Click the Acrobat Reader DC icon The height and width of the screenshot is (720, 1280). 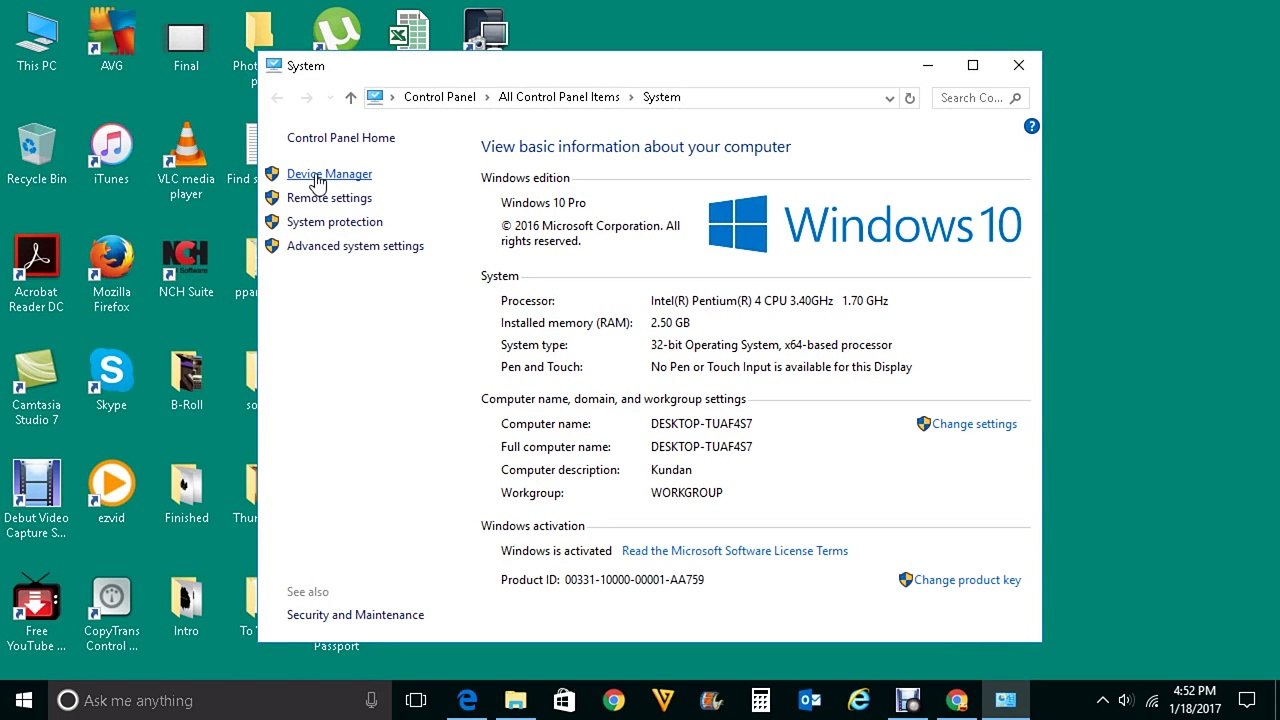[37, 274]
